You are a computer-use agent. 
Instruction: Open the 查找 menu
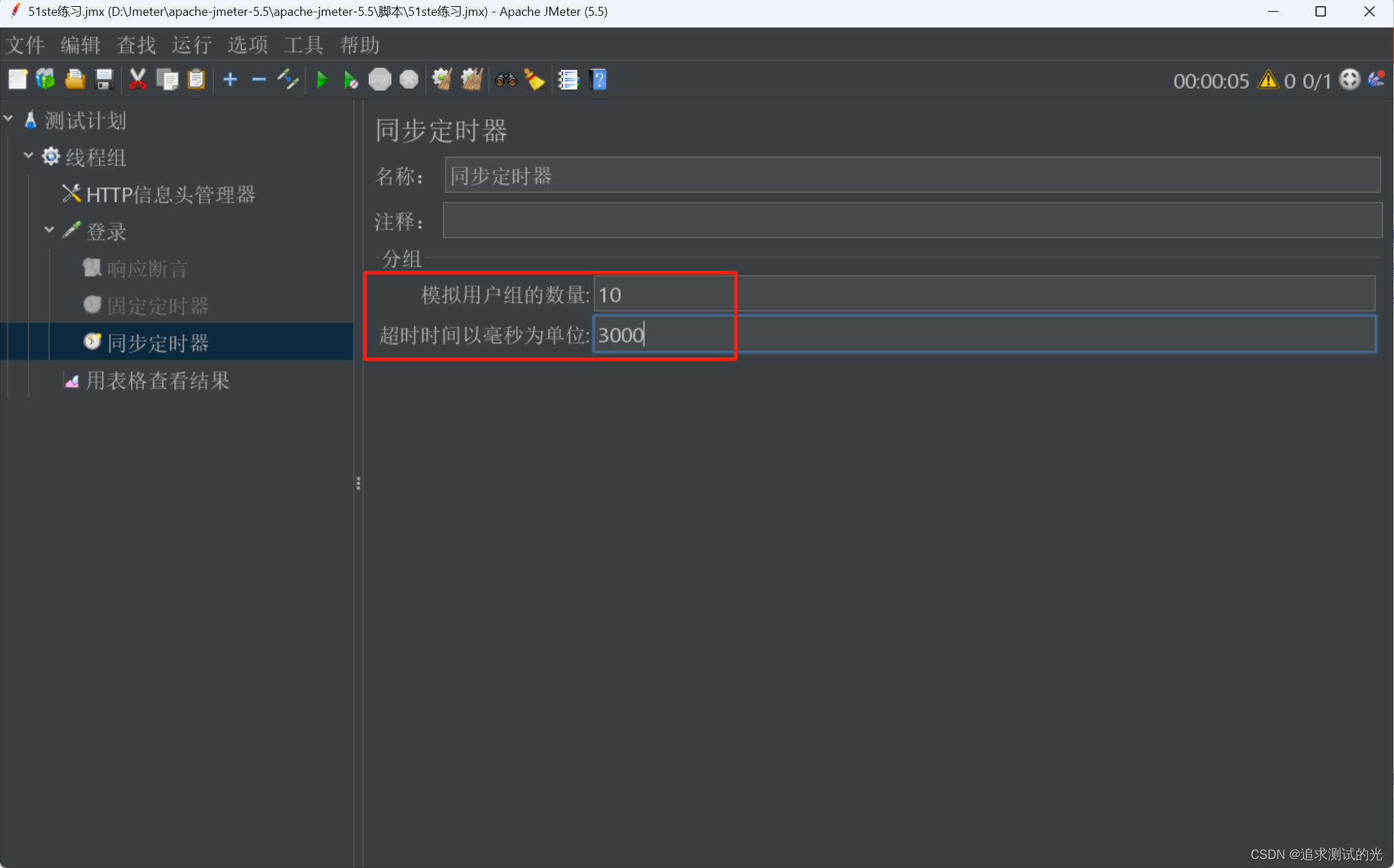[136, 45]
